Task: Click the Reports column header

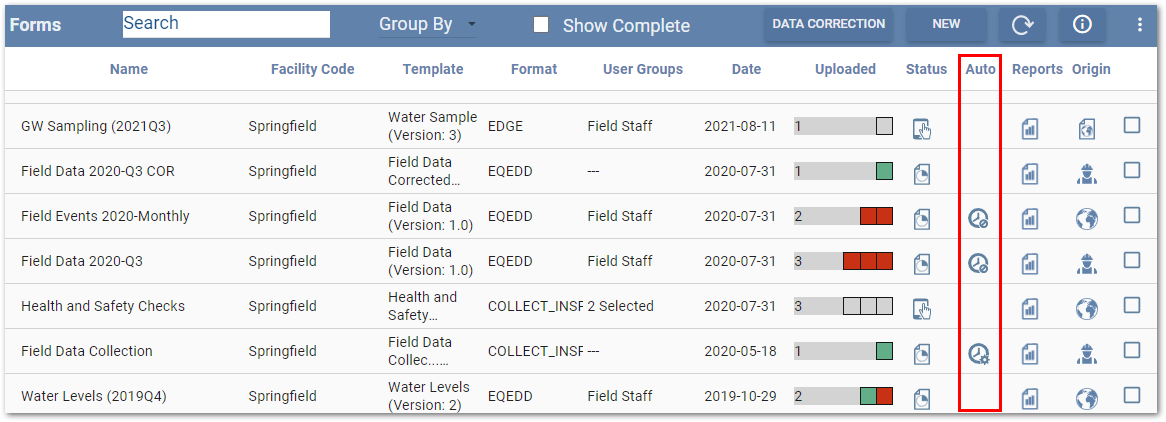Action: (x=1037, y=69)
